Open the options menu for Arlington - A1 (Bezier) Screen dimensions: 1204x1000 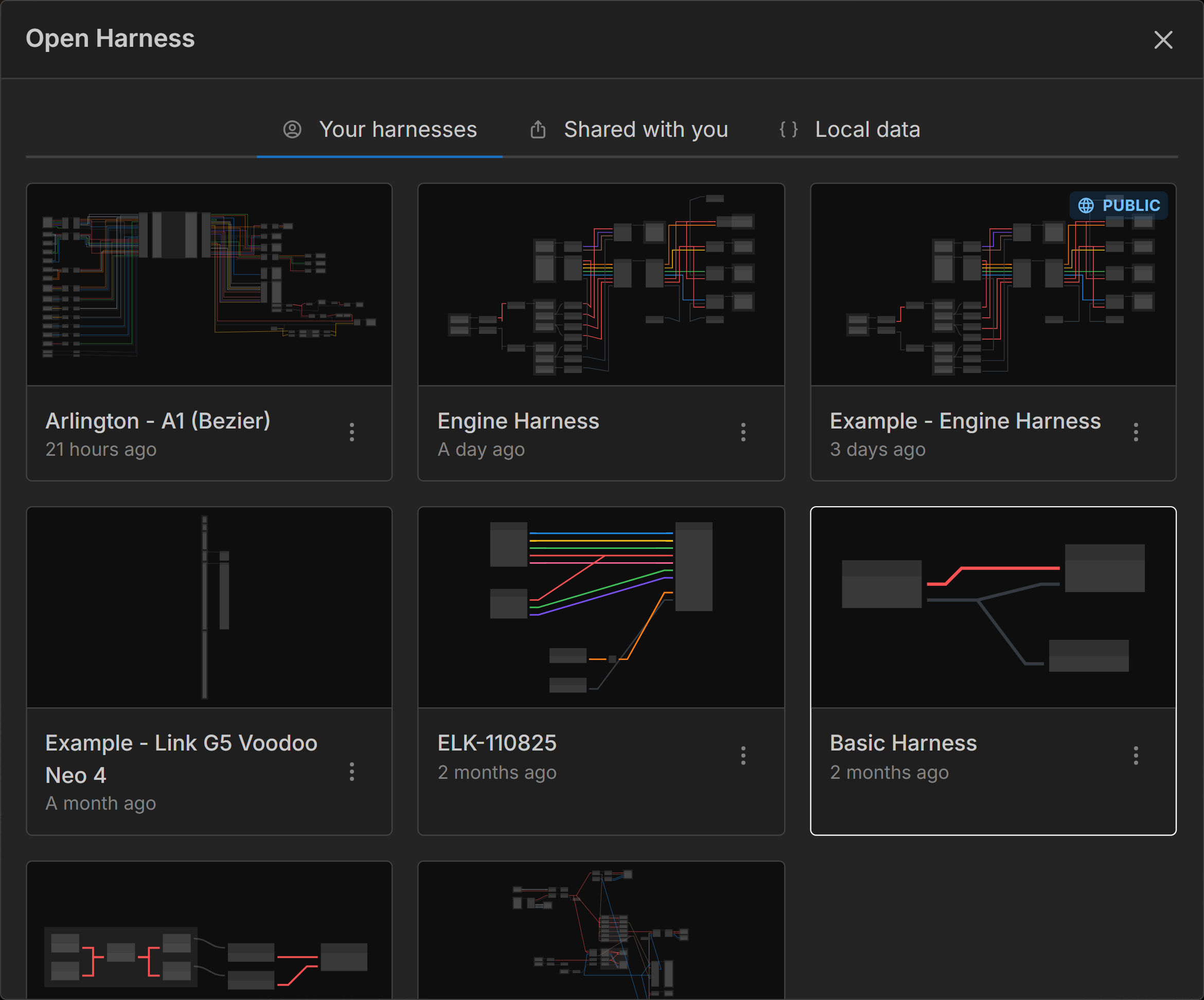[x=351, y=432]
